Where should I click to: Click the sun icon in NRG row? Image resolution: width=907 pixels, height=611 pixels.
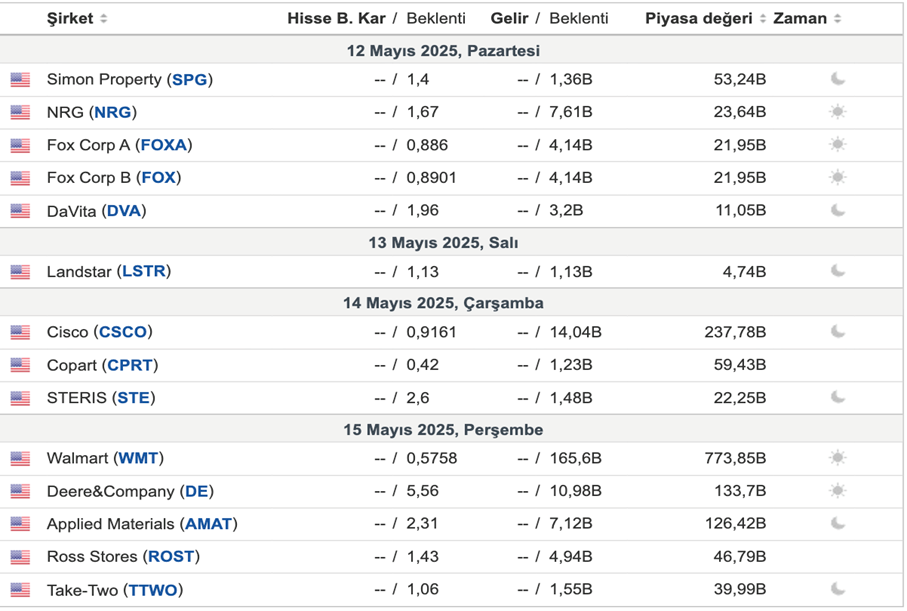838,112
